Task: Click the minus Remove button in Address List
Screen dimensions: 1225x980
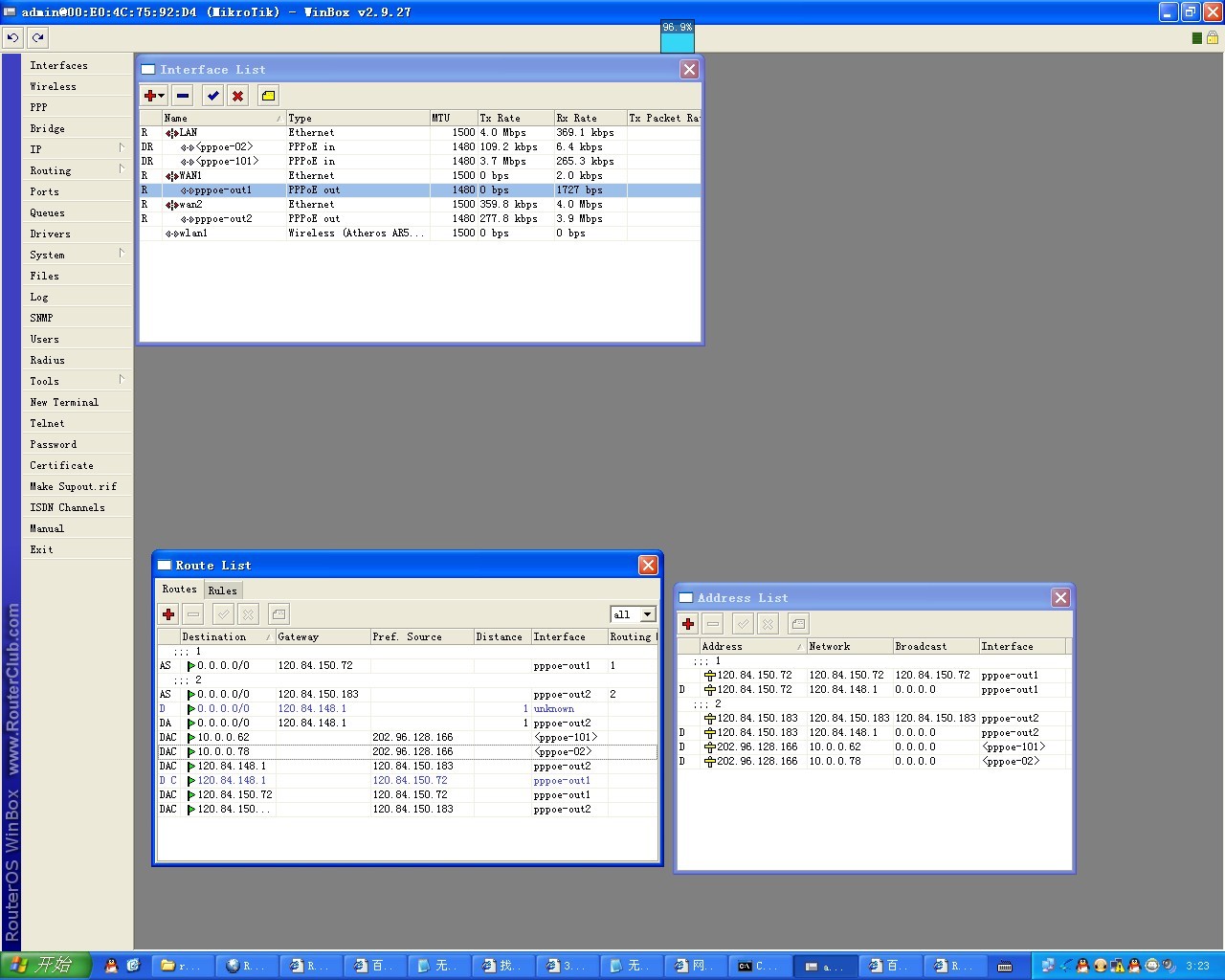Action: pyautogui.click(x=713, y=624)
